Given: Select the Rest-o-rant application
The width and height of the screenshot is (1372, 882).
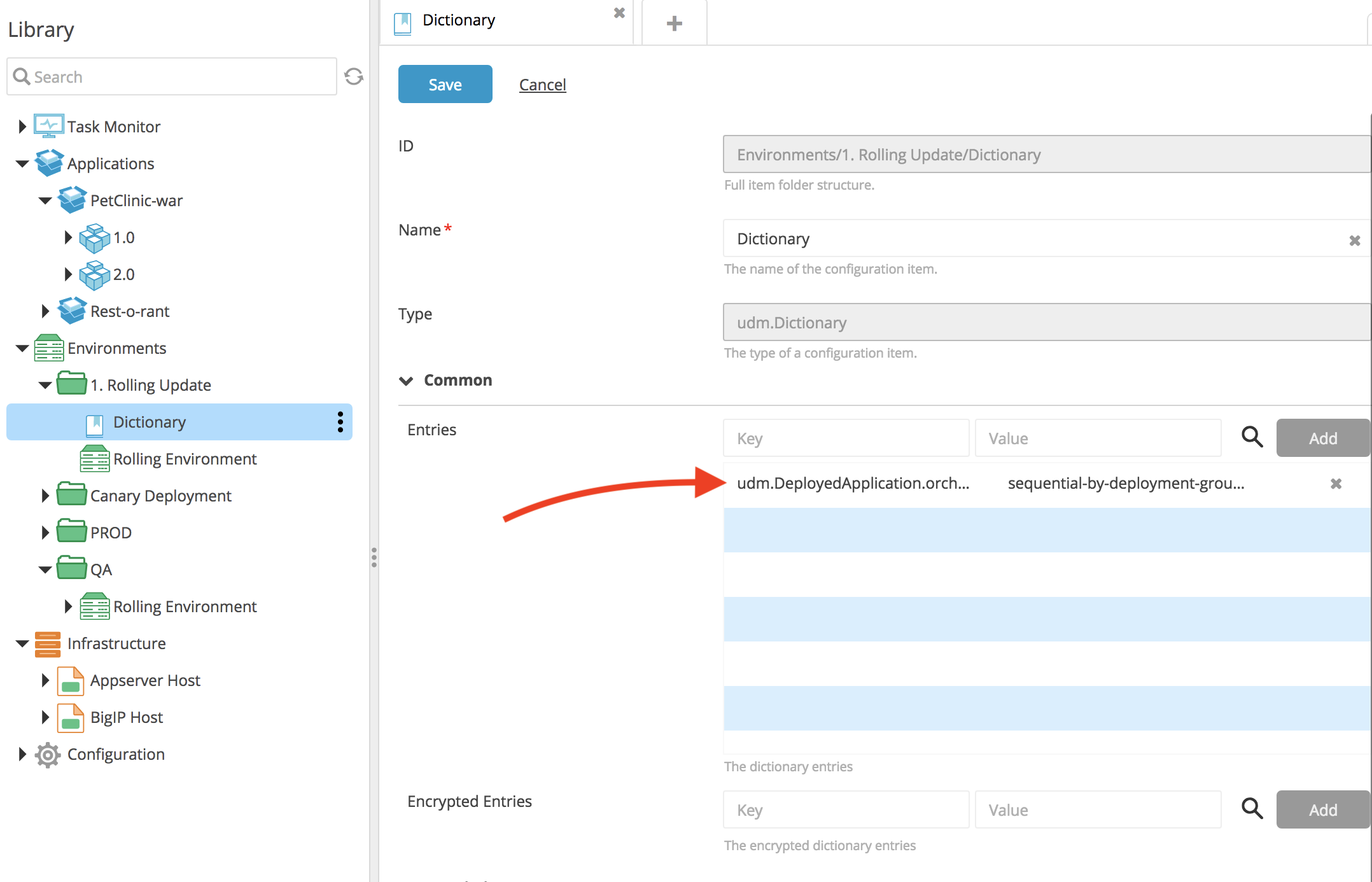Looking at the screenshot, I should click(x=130, y=311).
